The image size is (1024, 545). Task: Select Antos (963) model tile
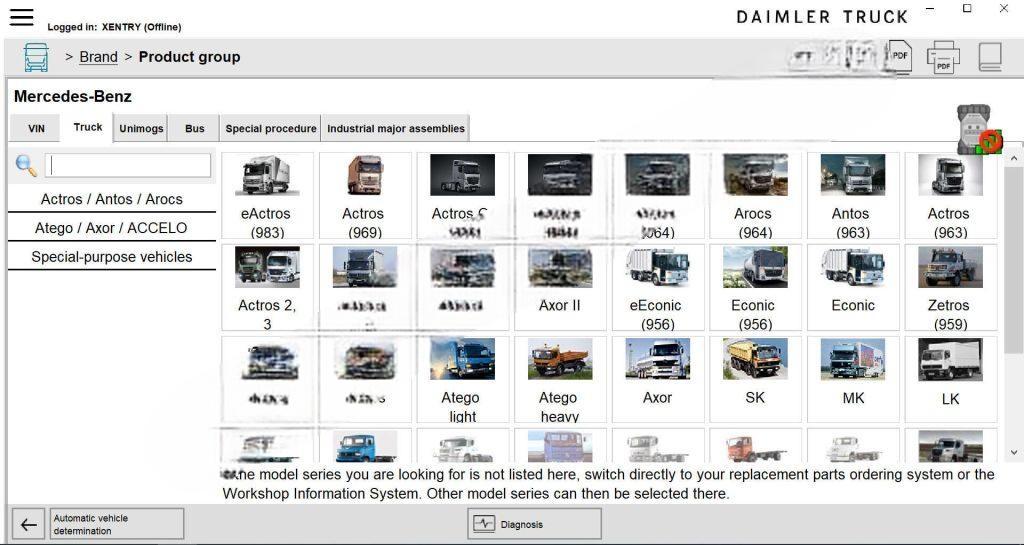click(853, 195)
